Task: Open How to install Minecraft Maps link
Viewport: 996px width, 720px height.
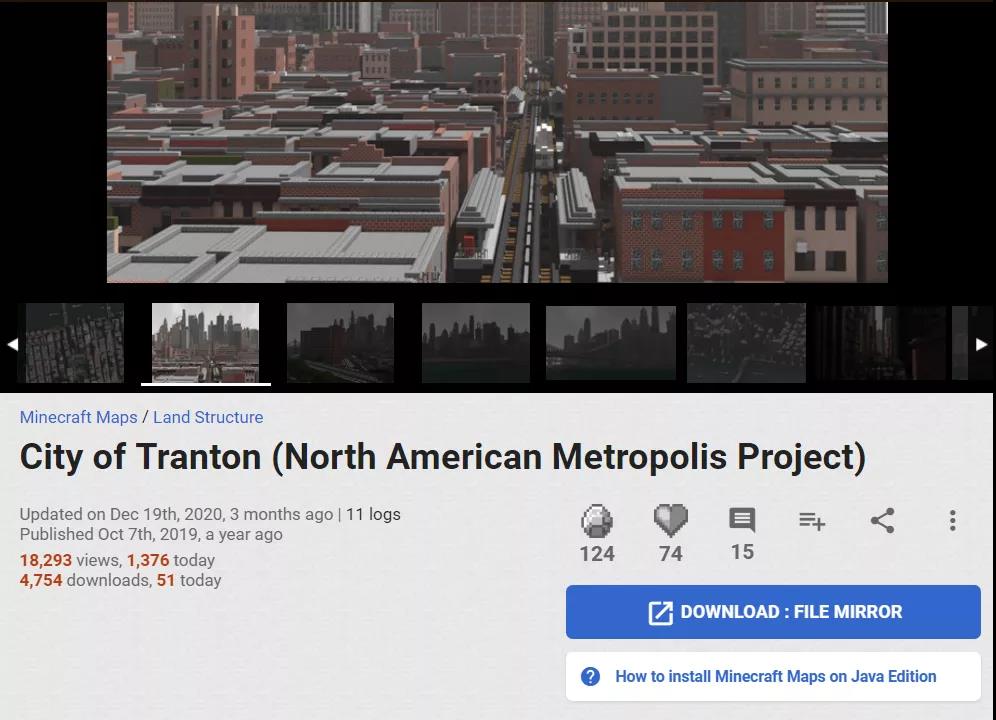Action: pyautogui.click(x=776, y=676)
